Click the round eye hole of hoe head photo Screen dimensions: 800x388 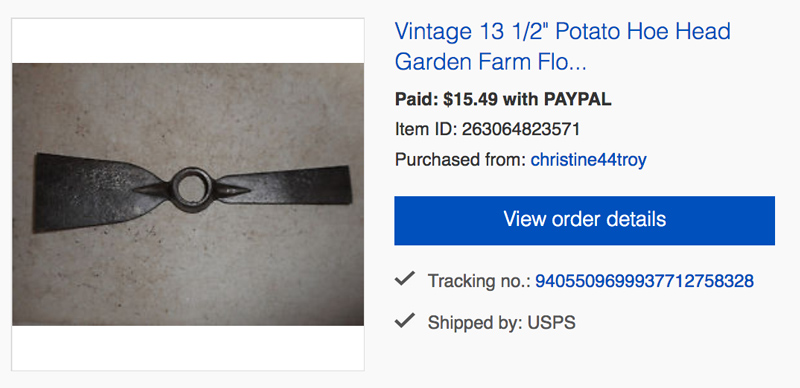[191, 189]
